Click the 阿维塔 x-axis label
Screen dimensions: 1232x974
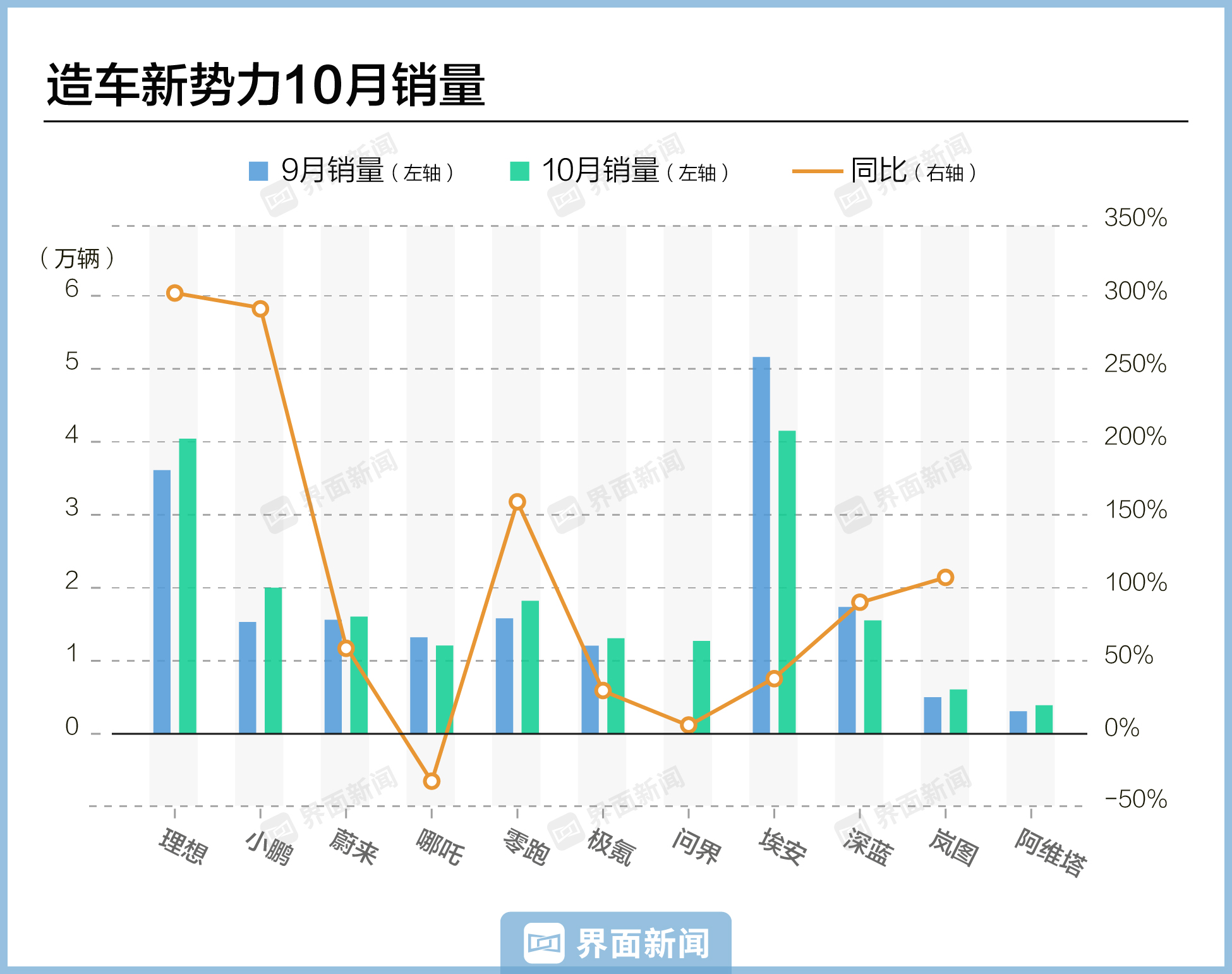coord(1050,852)
